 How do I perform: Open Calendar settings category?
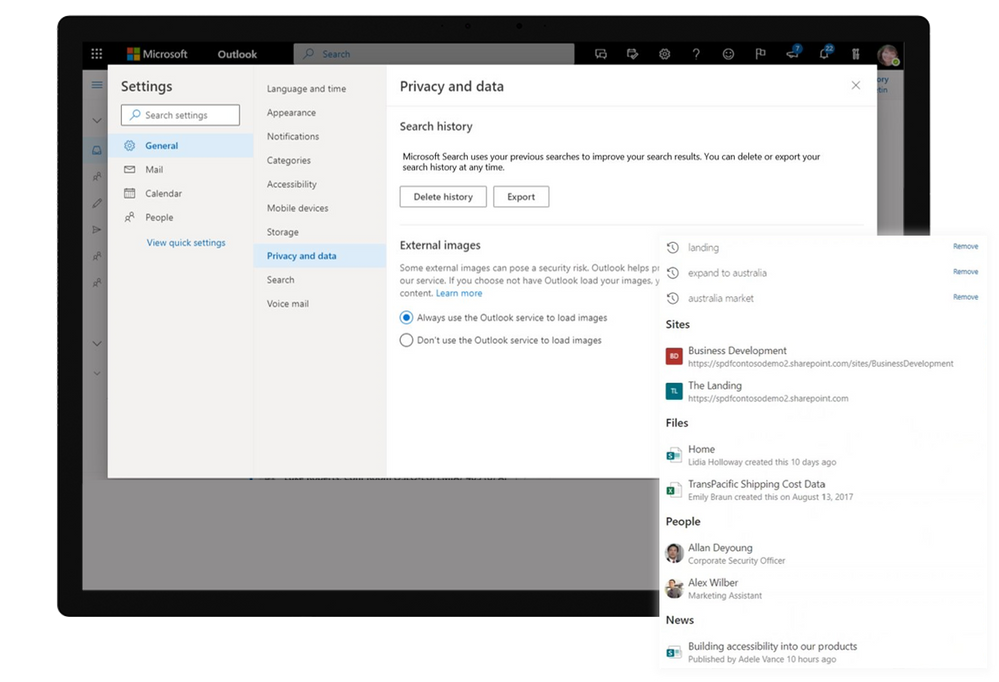180,193
